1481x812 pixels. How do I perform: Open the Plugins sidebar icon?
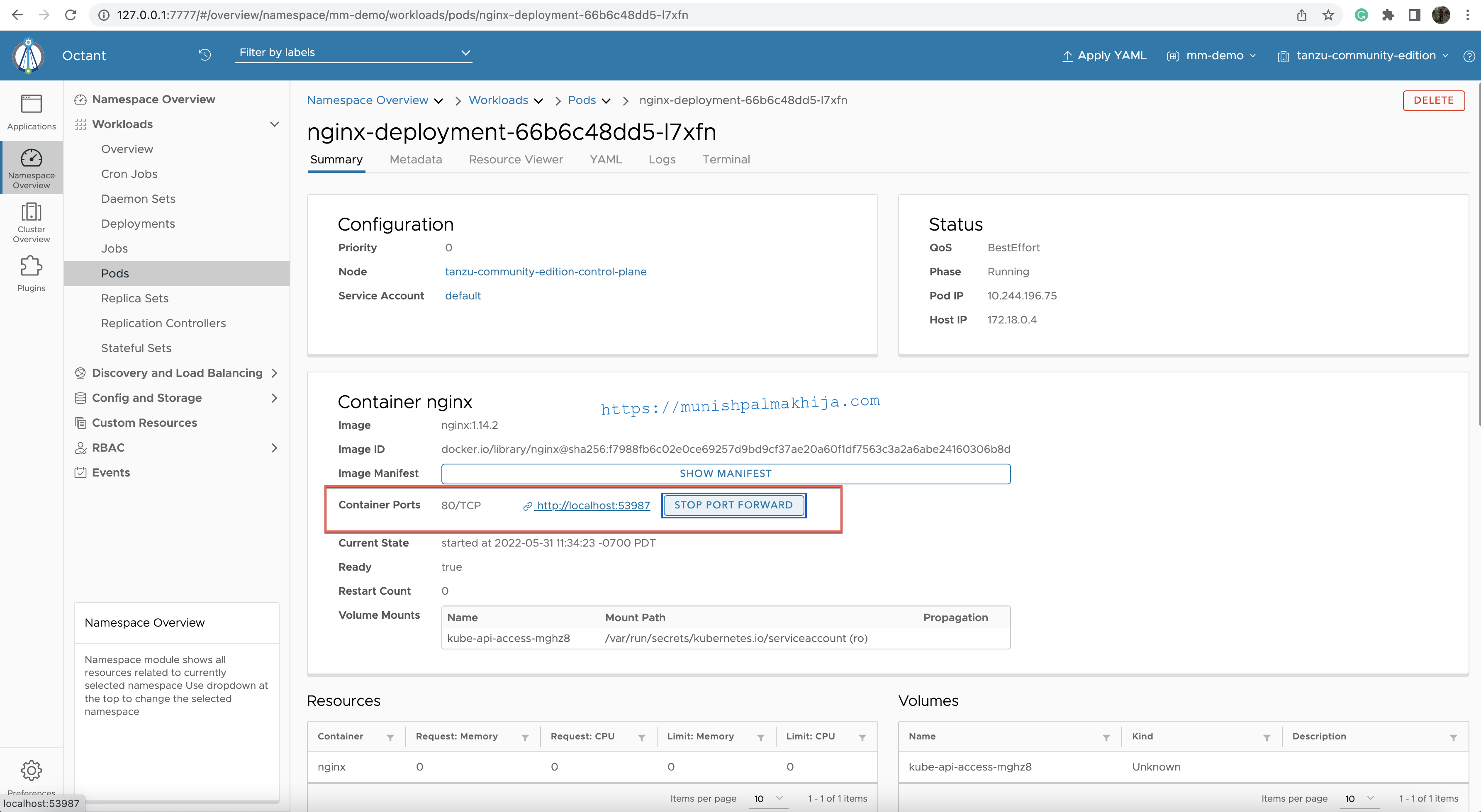tap(31, 274)
